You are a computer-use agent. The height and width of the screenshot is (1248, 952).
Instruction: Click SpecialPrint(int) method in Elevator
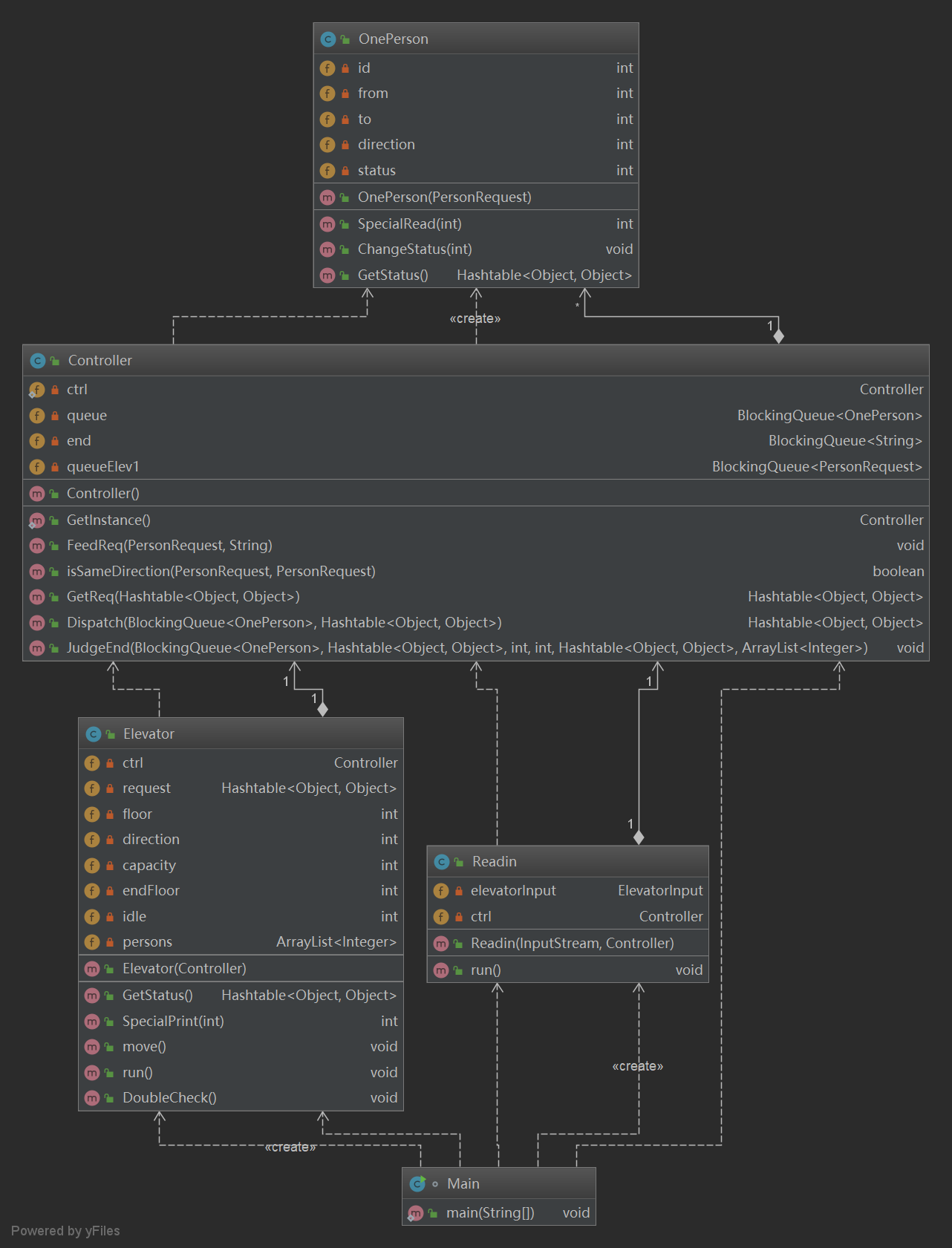(x=173, y=1021)
